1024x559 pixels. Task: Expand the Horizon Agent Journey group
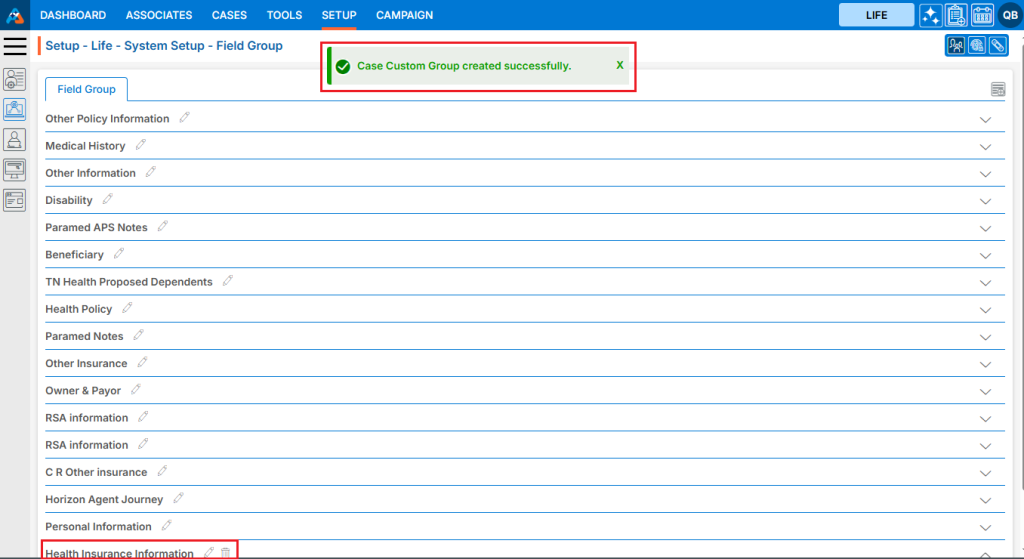coord(985,500)
